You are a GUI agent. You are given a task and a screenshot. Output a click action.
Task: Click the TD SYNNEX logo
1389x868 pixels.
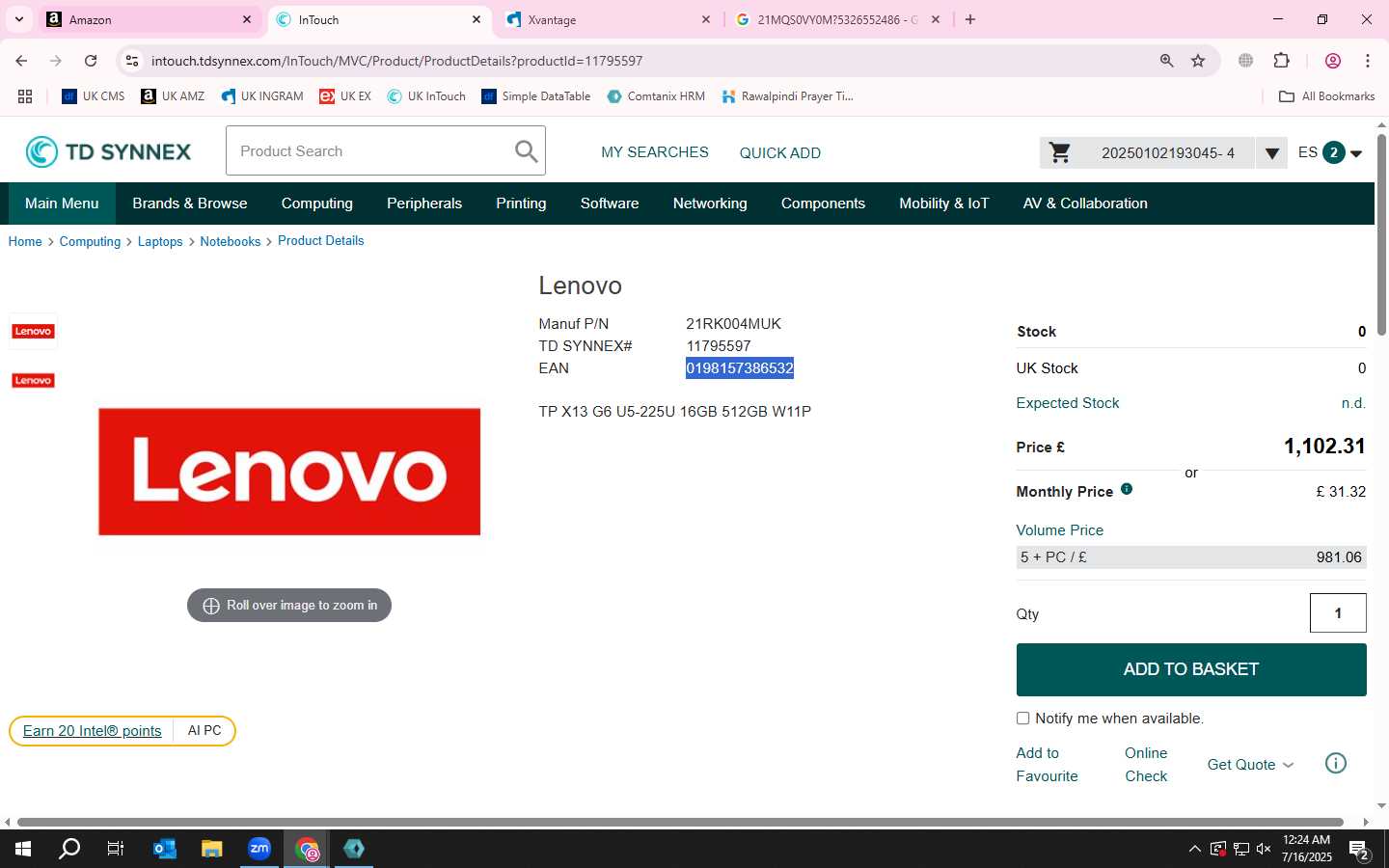[x=108, y=151]
